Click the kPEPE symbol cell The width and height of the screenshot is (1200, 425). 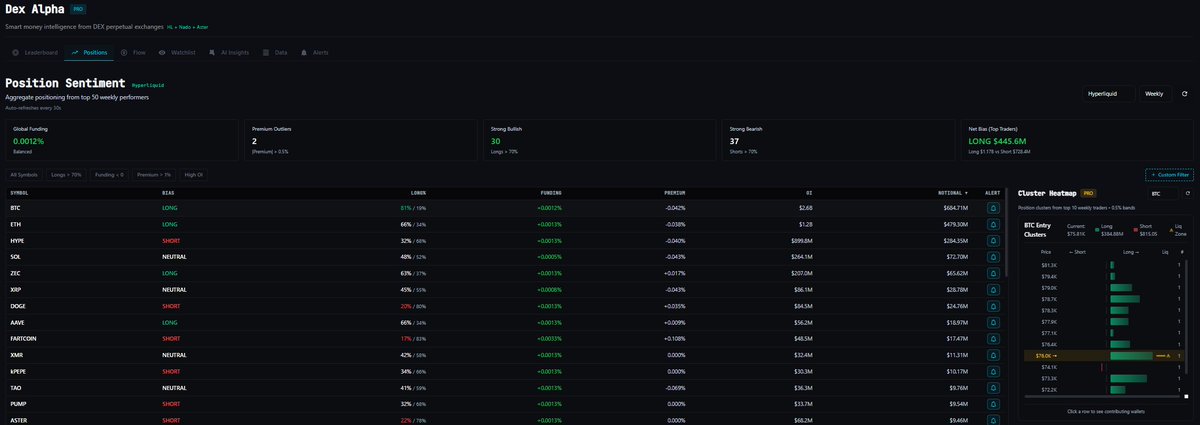tap(18, 371)
